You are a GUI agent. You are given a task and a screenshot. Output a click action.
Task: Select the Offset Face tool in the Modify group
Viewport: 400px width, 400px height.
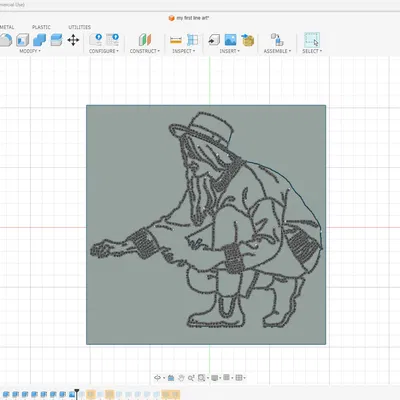pos(56,40)
